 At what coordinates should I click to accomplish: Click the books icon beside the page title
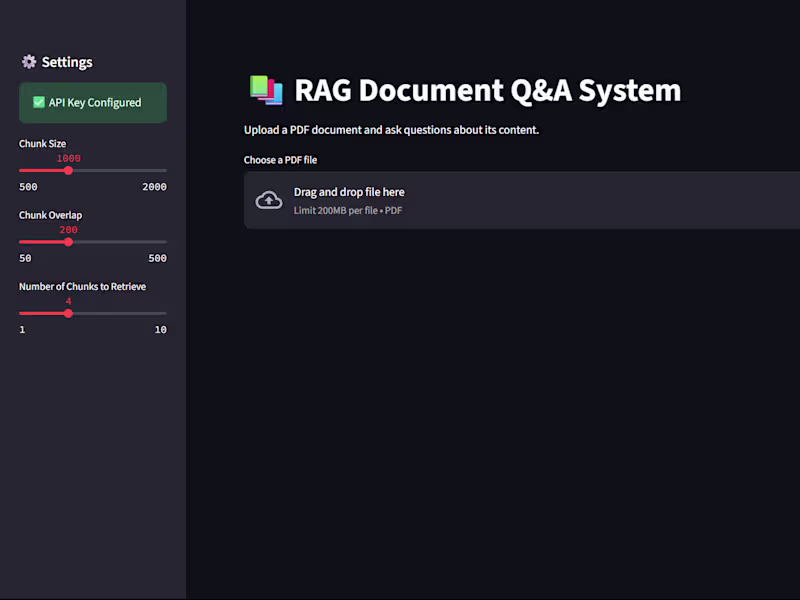click(266, 90)
